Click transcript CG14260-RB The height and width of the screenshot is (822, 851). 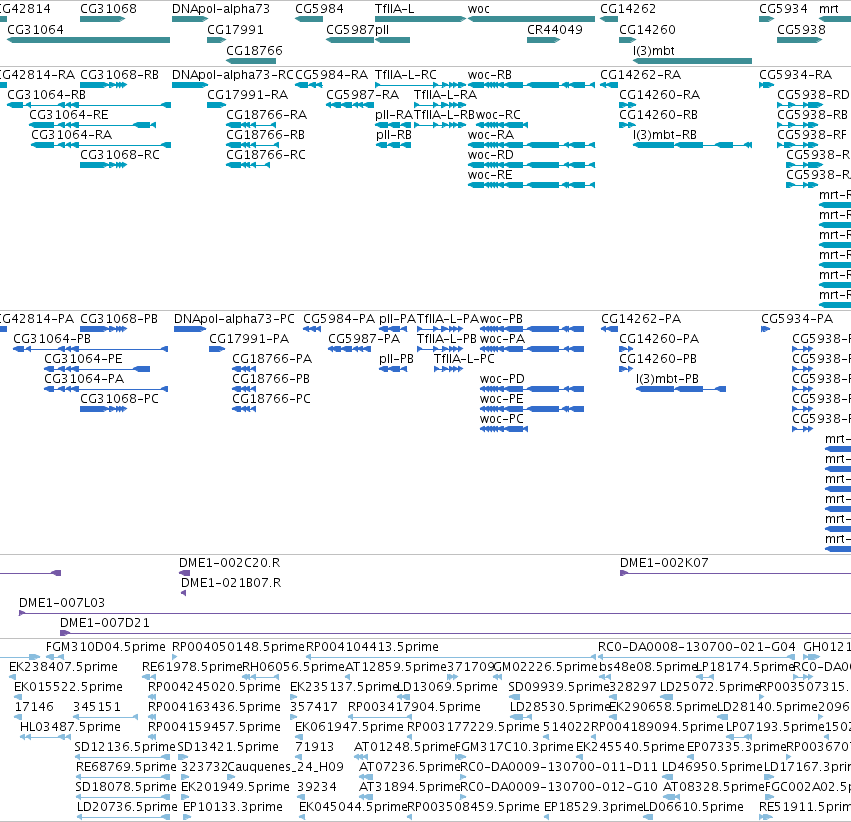click(627, 125)
